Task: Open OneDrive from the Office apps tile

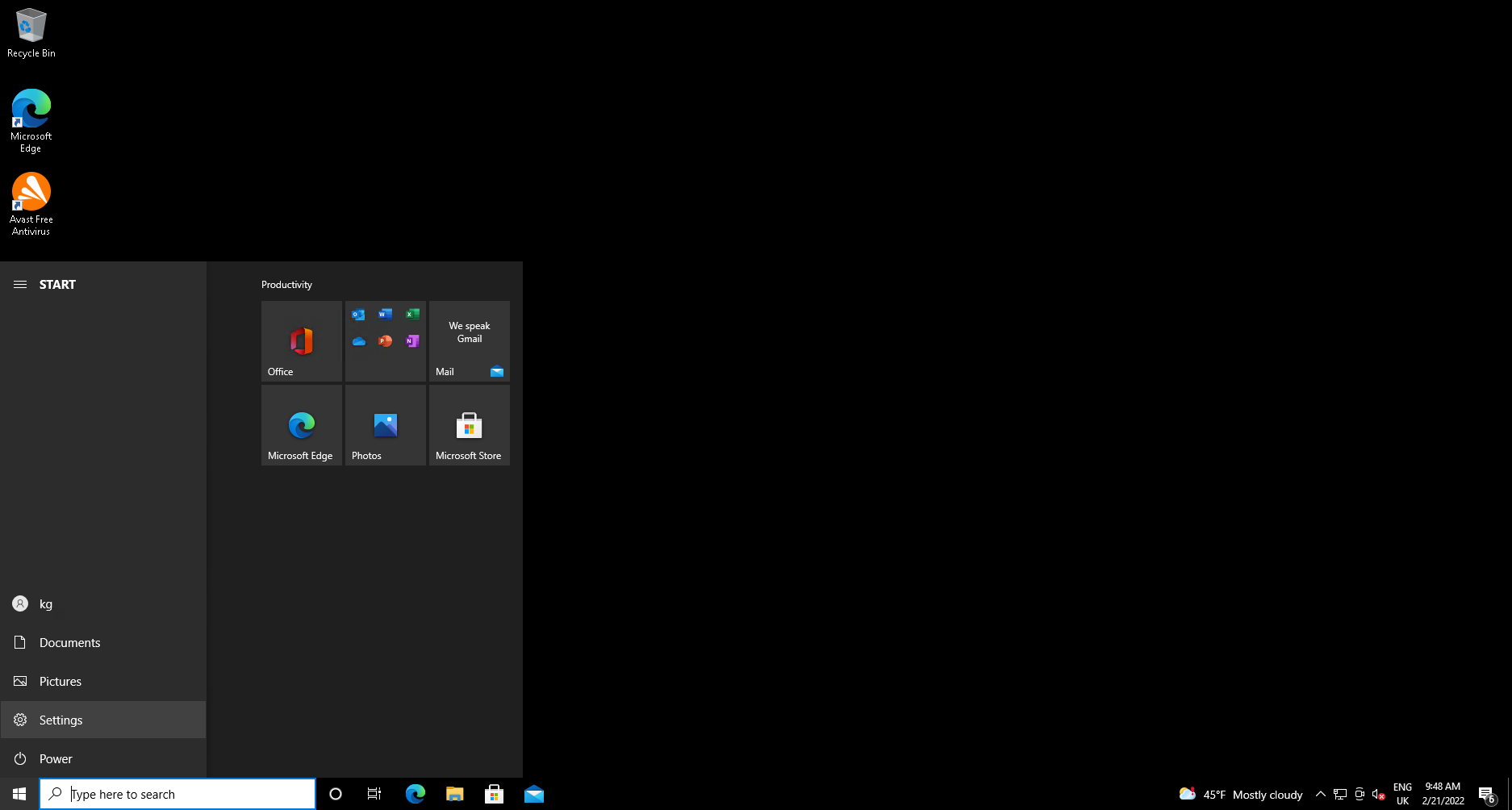Action: pos(358,341)
